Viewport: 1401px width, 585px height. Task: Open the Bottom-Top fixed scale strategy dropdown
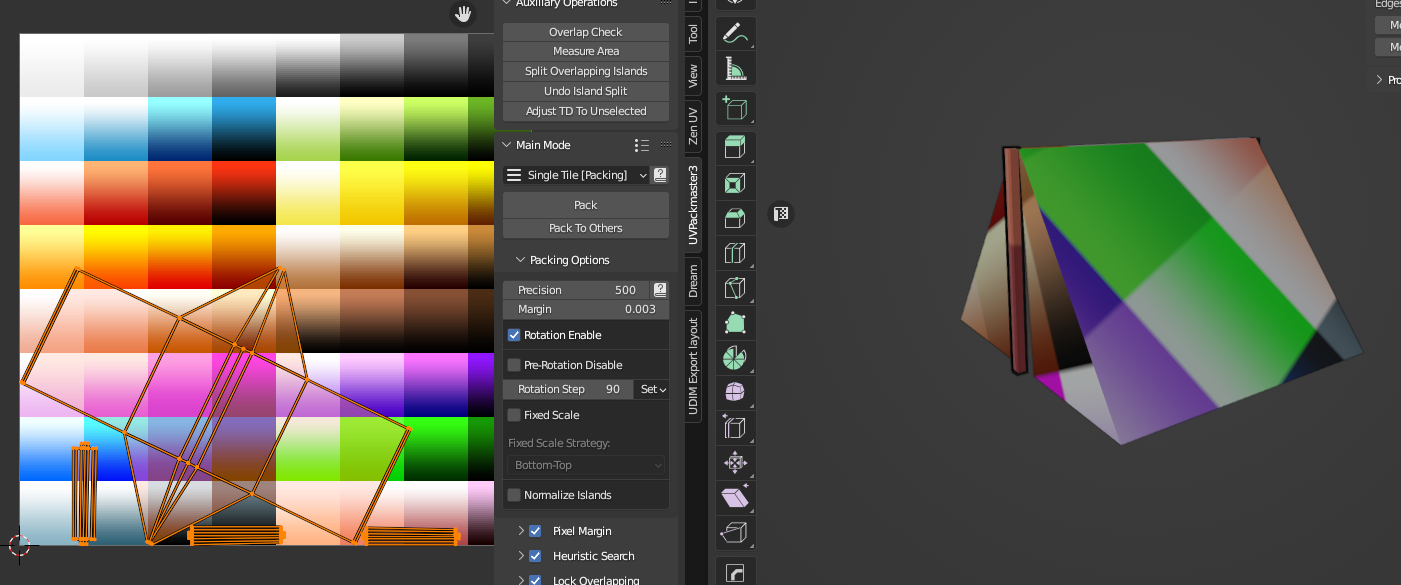(586, 465)
